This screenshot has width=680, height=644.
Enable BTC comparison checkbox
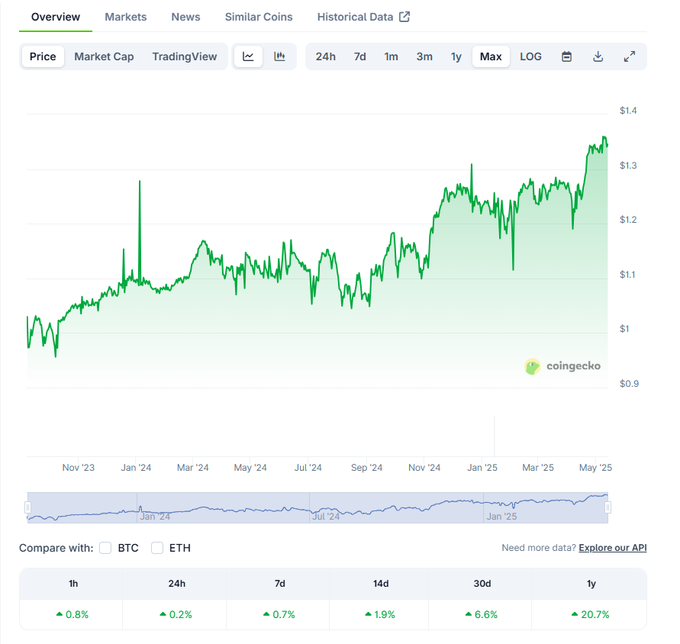click(x=106, y=548)
